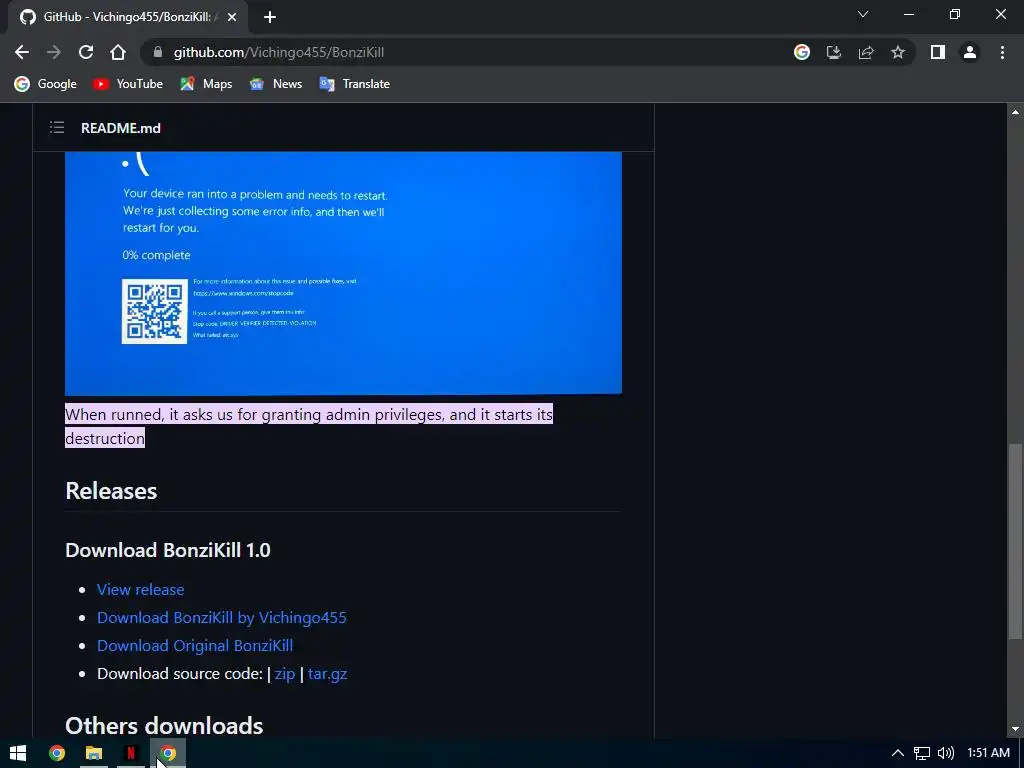Open the YouTube bookmark
Screen dimensions: 1024x768
pyautogui.click(x=128, y=84)
